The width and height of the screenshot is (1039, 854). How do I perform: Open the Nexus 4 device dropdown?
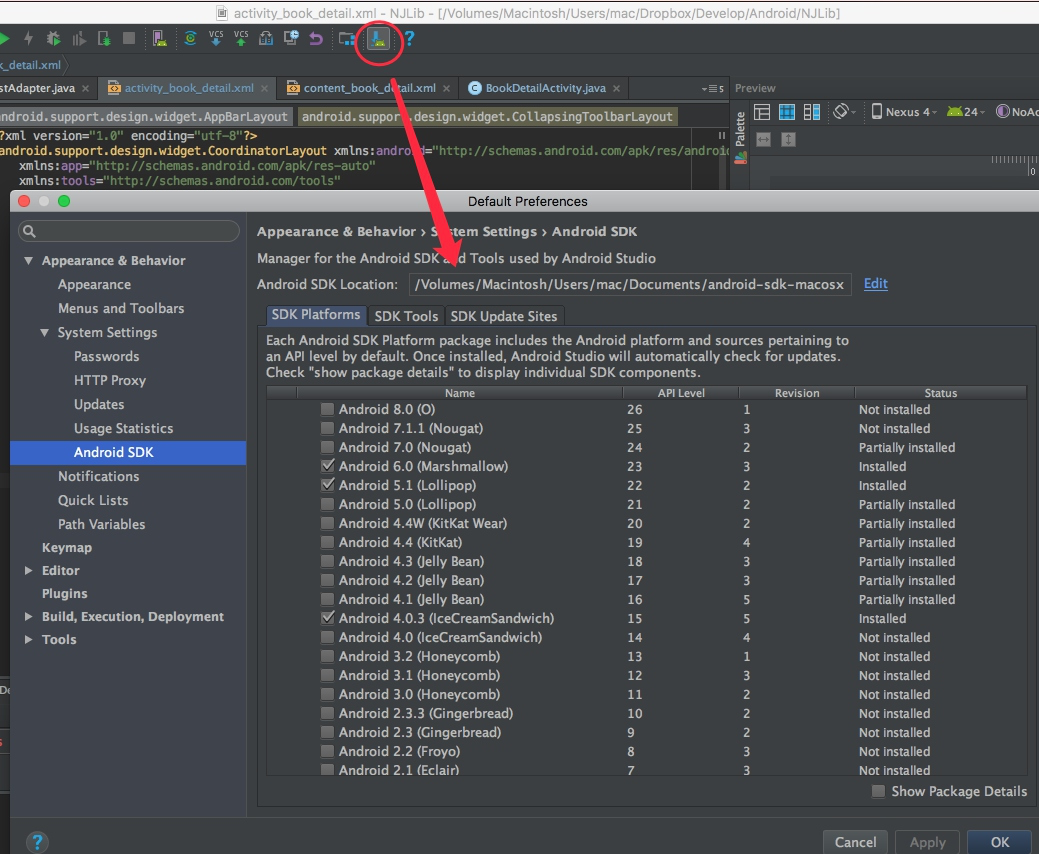906,112
